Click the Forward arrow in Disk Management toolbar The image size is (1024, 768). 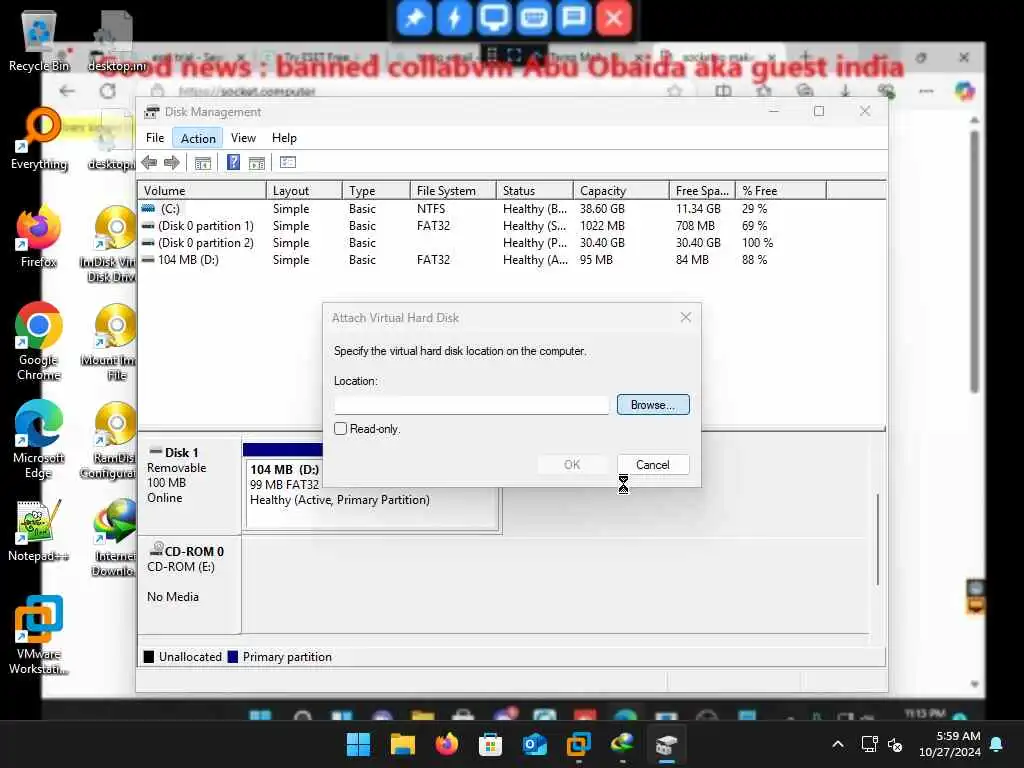[x=172, y=163]
